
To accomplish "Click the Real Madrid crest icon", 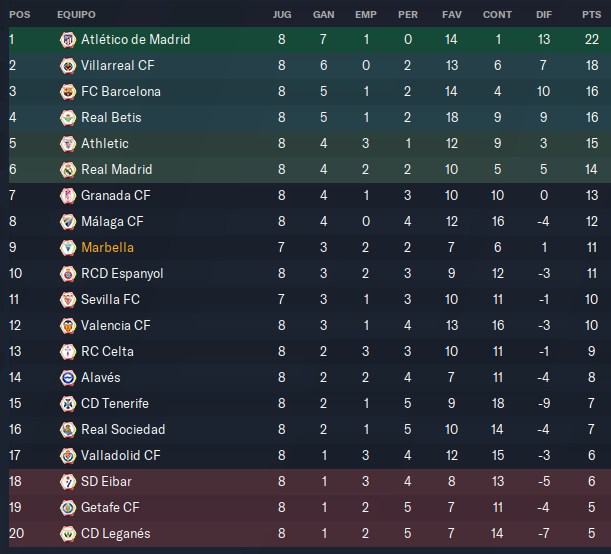I will click(x=68, y=170).
